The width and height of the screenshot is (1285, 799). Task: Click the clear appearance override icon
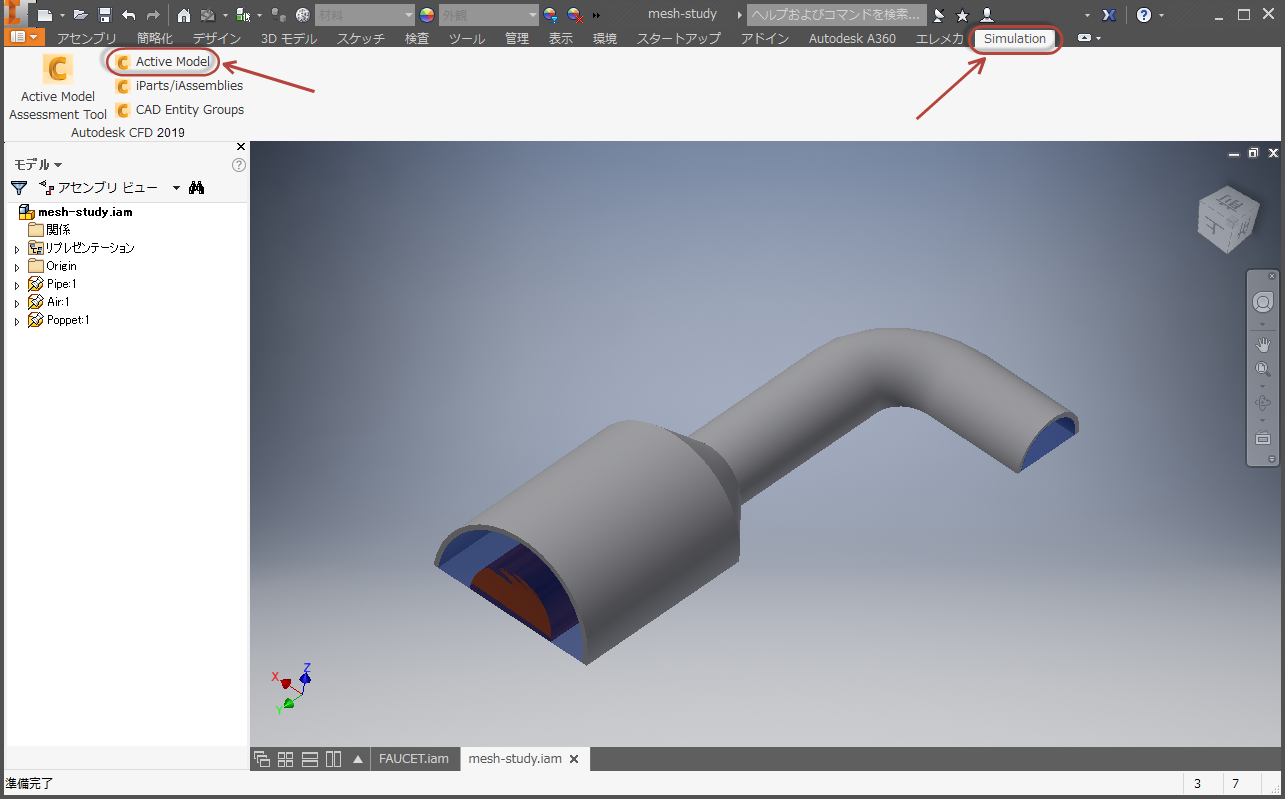pyautogui.click(x=575, y=15)
